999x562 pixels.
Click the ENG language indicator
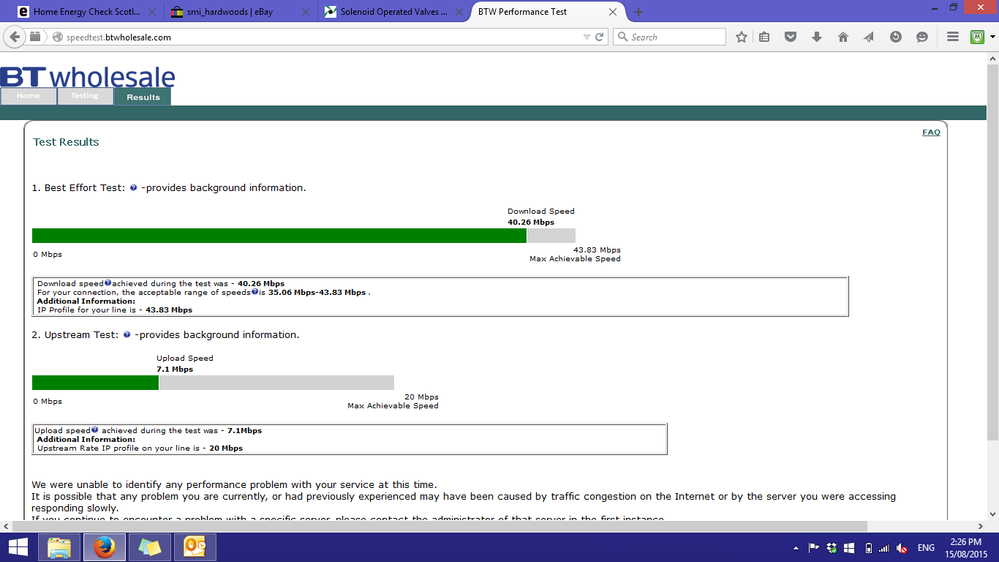[x=926, y=548]
